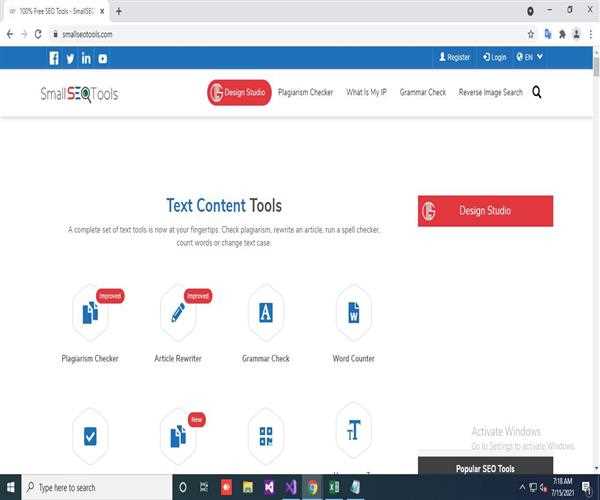Close the SmallSEOTools browser tab
This screenshot has height=500, width=600.
tap(102, 11)
